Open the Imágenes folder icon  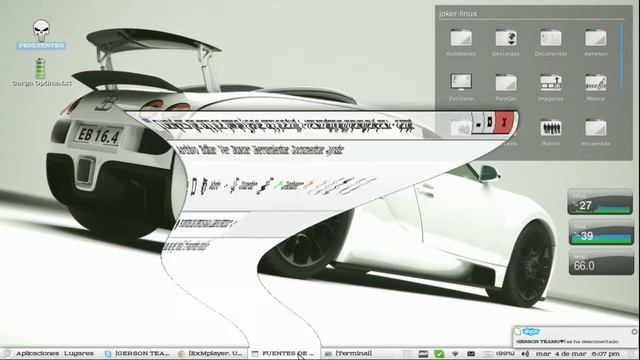(551, 87)
